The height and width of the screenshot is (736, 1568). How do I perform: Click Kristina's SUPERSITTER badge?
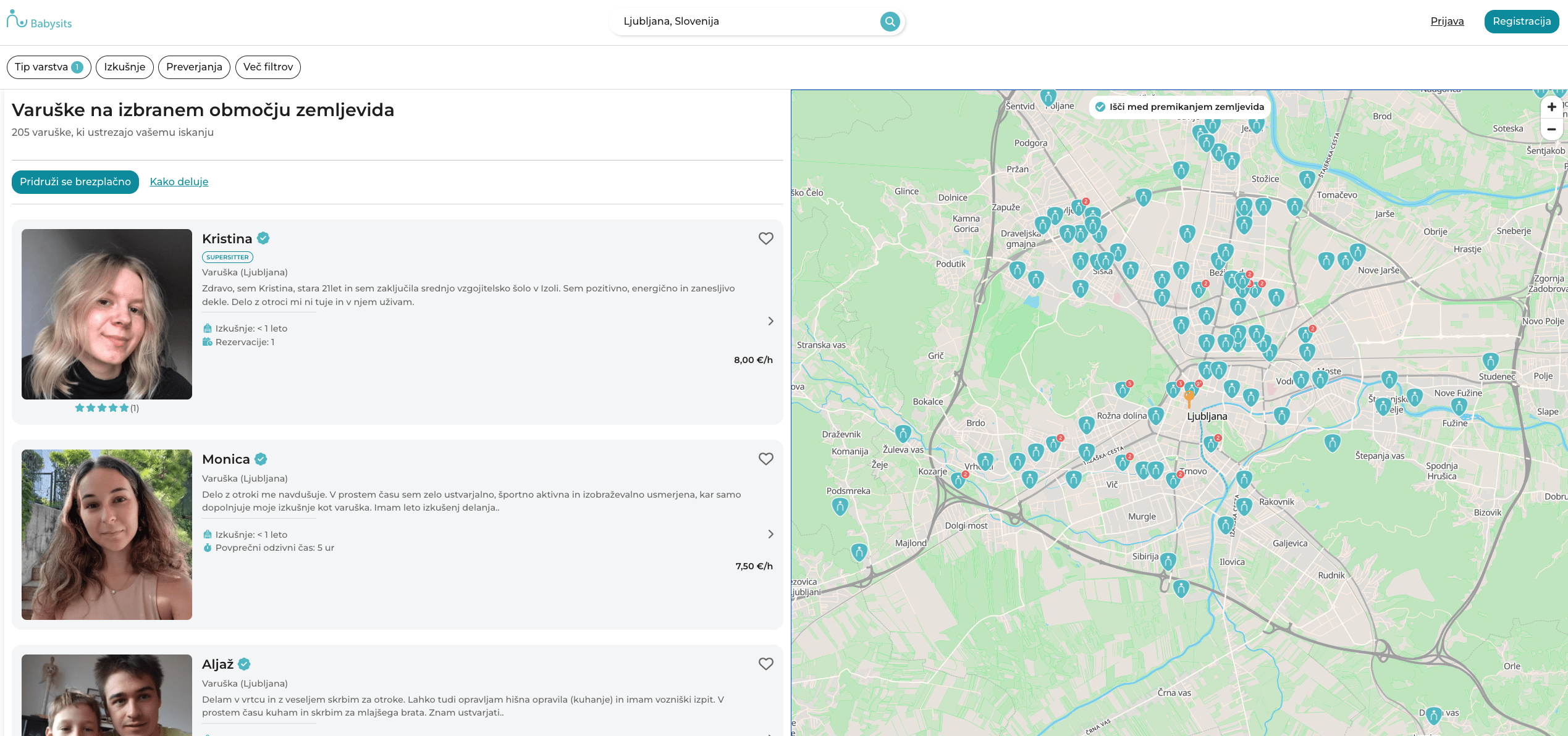(227, 257)
